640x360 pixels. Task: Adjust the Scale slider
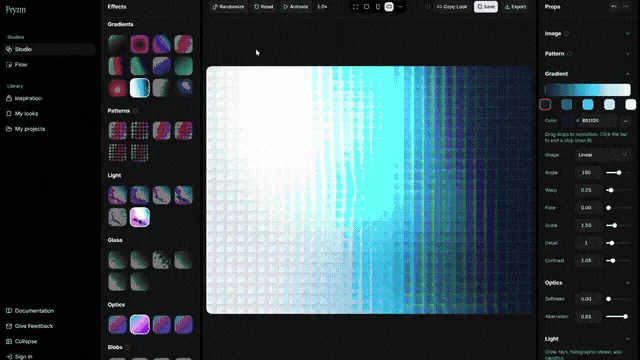pyautogui.click(x=618, y=225)
